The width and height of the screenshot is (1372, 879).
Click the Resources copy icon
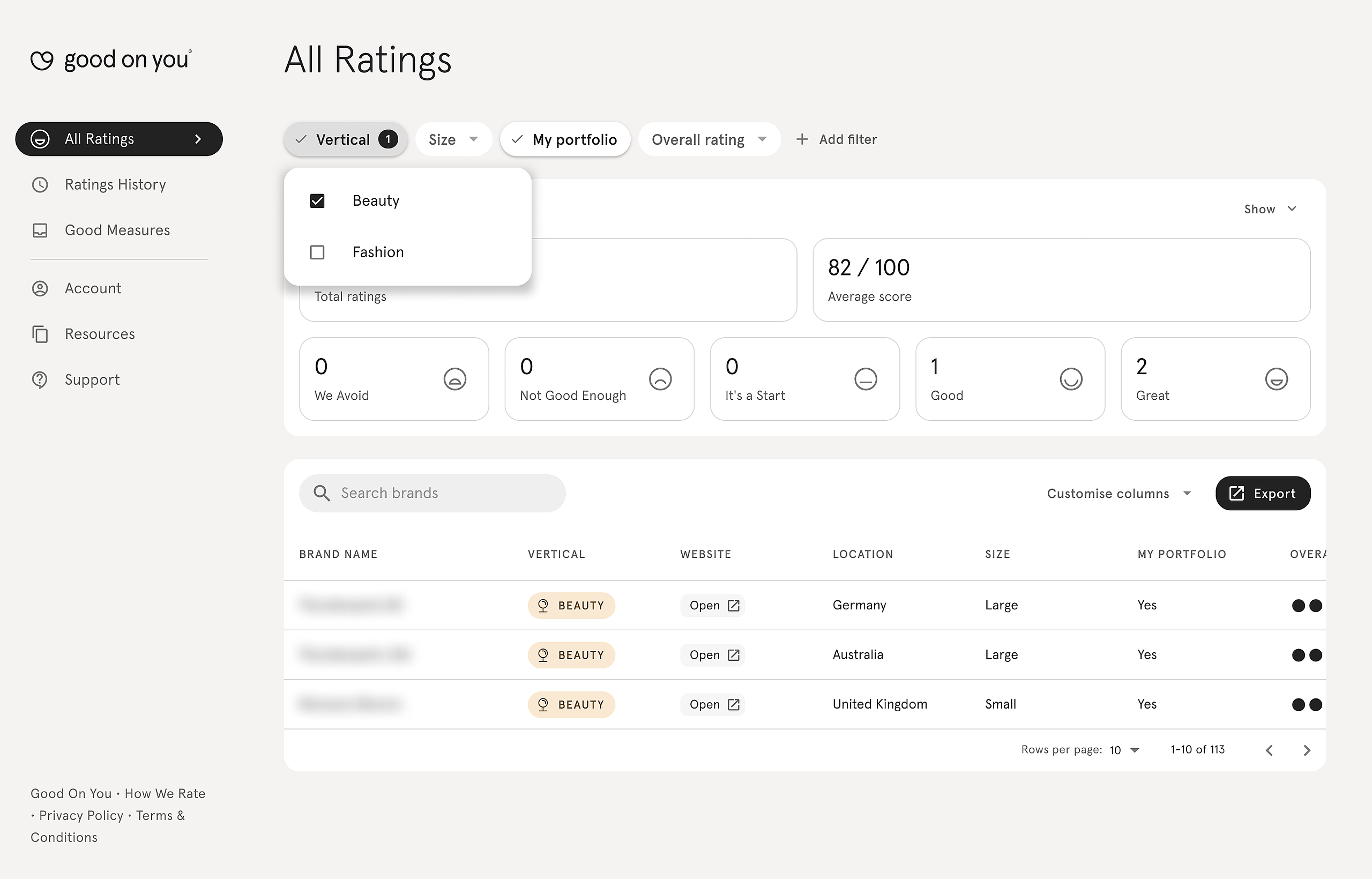click(x=40, y=334)
